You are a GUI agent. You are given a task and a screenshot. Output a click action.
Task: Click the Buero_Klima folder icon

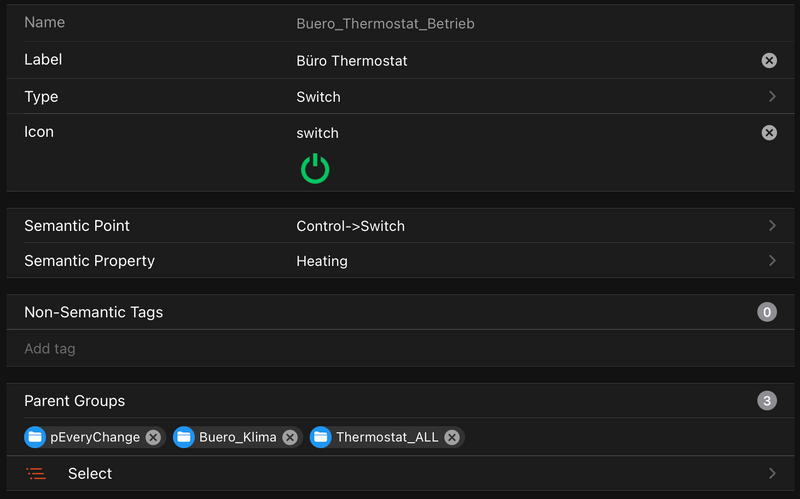(184, 437)
